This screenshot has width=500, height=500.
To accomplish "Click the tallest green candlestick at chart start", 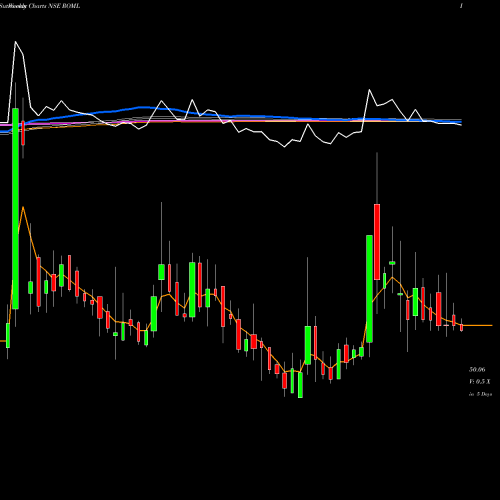I will [x=15, y=208].
